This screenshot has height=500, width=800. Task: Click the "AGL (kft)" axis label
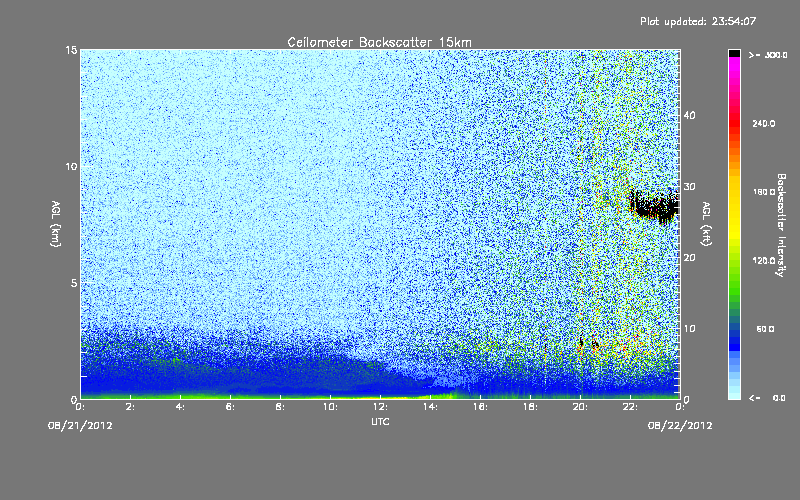point(706,223)
